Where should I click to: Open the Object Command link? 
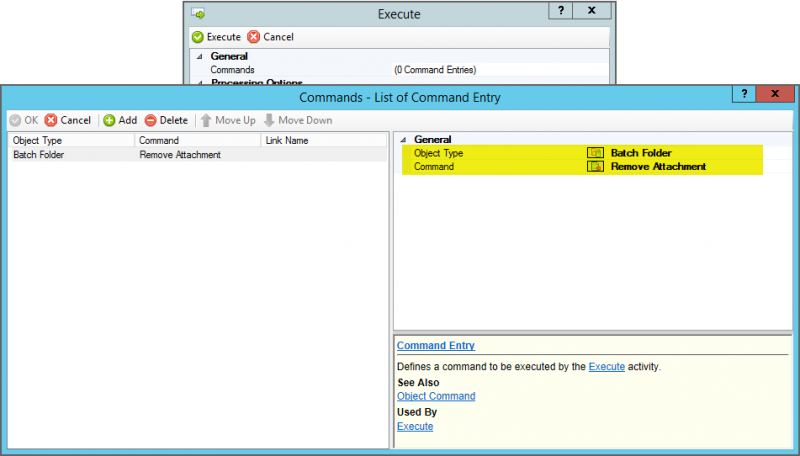(436, 396)
